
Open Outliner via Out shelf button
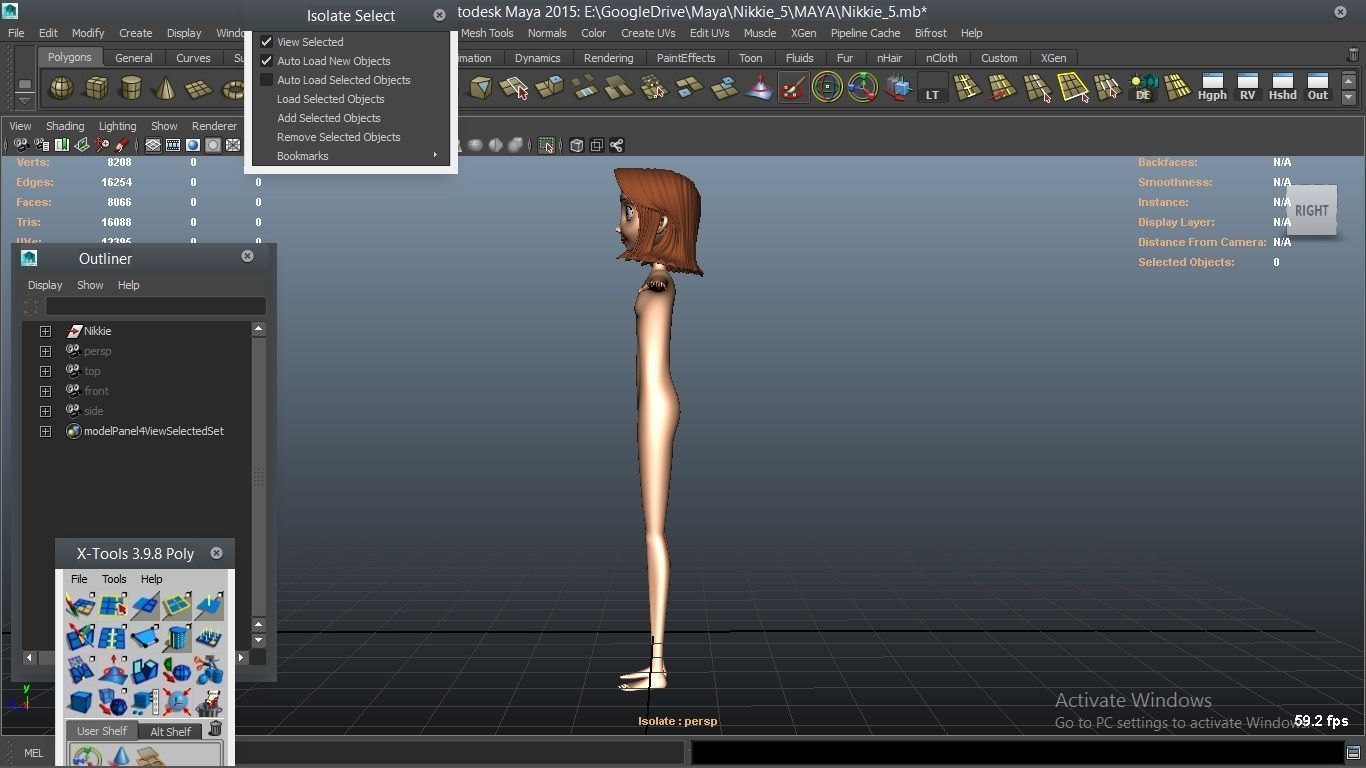(1318, 88)
